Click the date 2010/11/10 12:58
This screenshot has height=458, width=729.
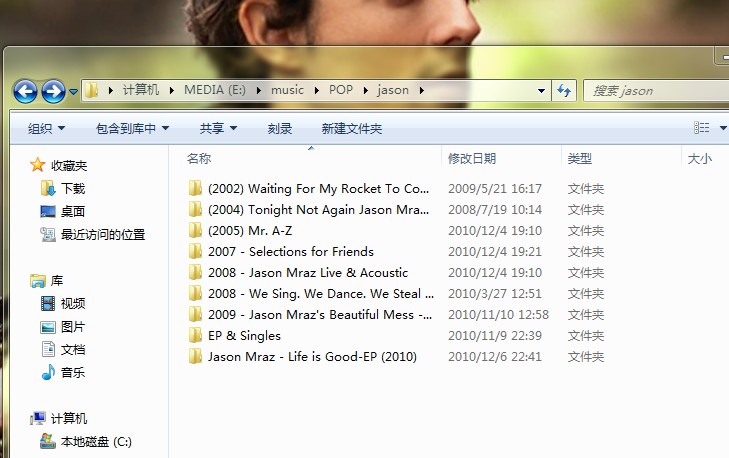coord(498,315)
